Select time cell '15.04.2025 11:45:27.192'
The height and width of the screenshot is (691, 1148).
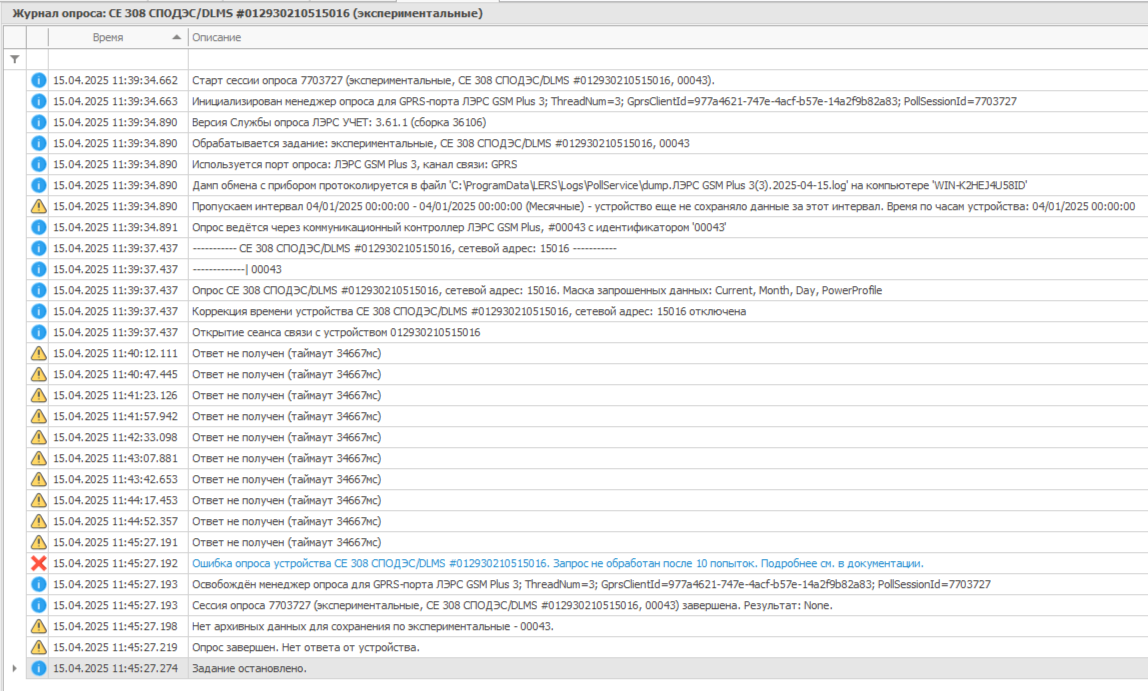pyautogui.click(x=115, y=564)
